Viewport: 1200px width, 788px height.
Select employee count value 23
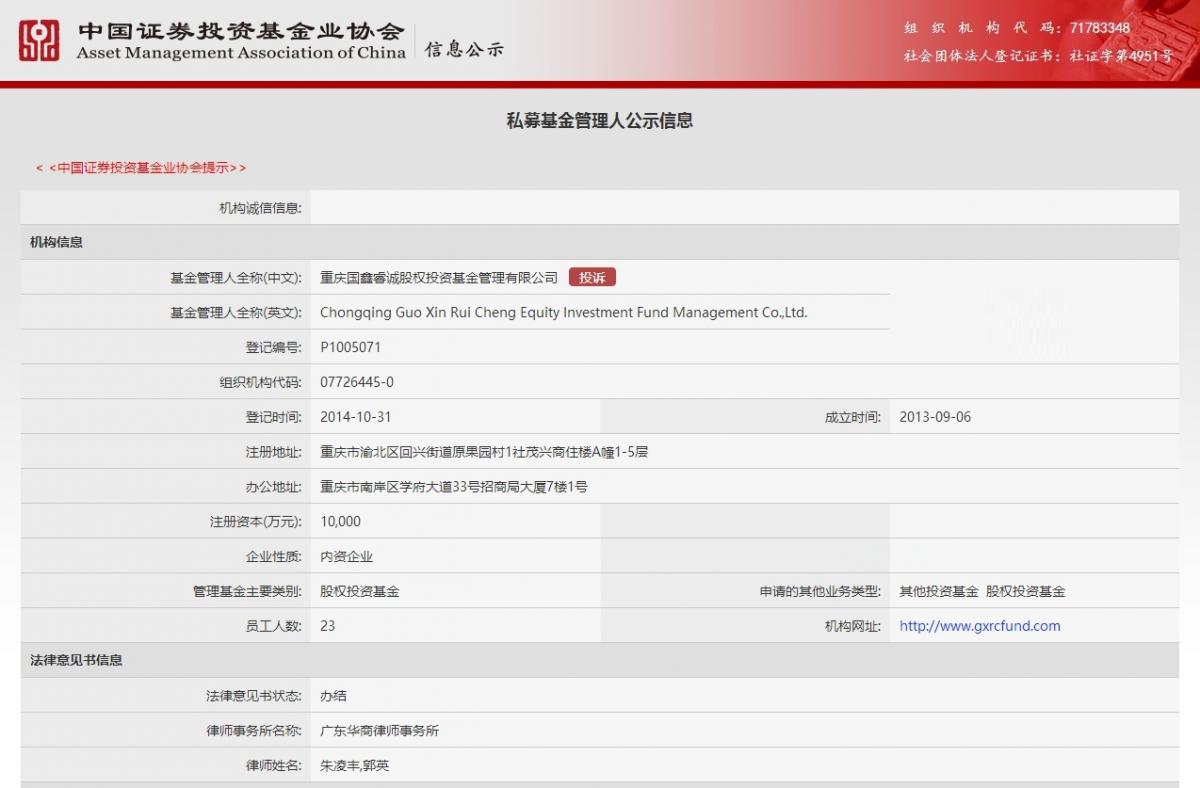point(328,626)
